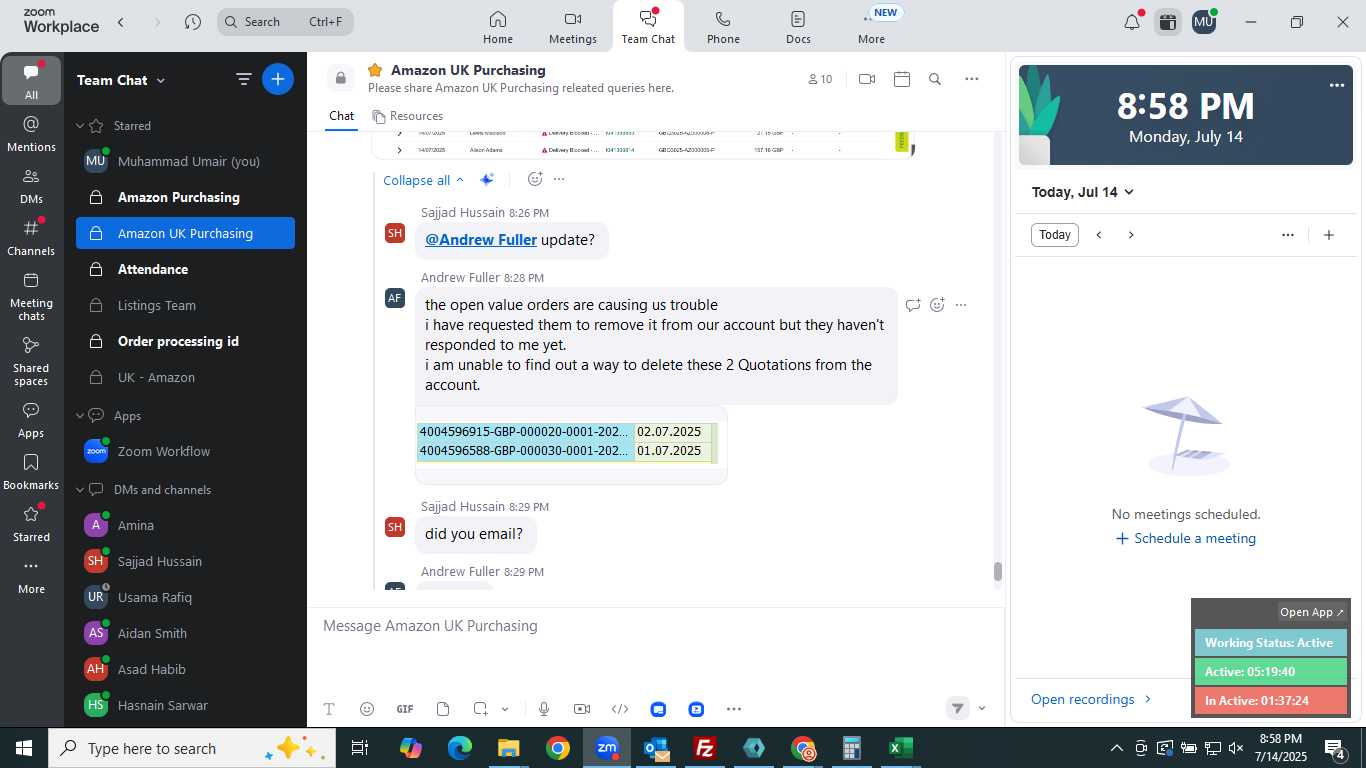The image size is (1366, 768).
Task: Collapse the Starred section
Action: tap(80, 126)
